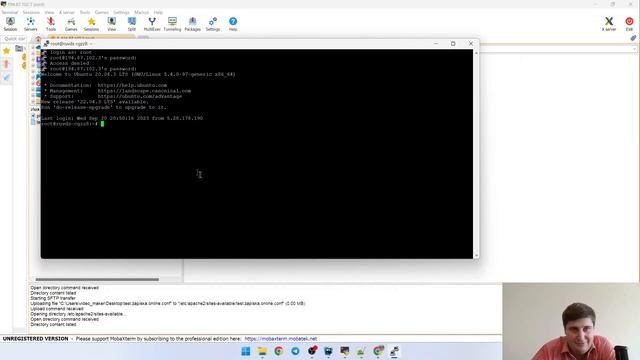Image resolution: width=640 pixels, height=360 pixels.
Task: Click the red Exit toolbar icon
Action: click(629, 24)
